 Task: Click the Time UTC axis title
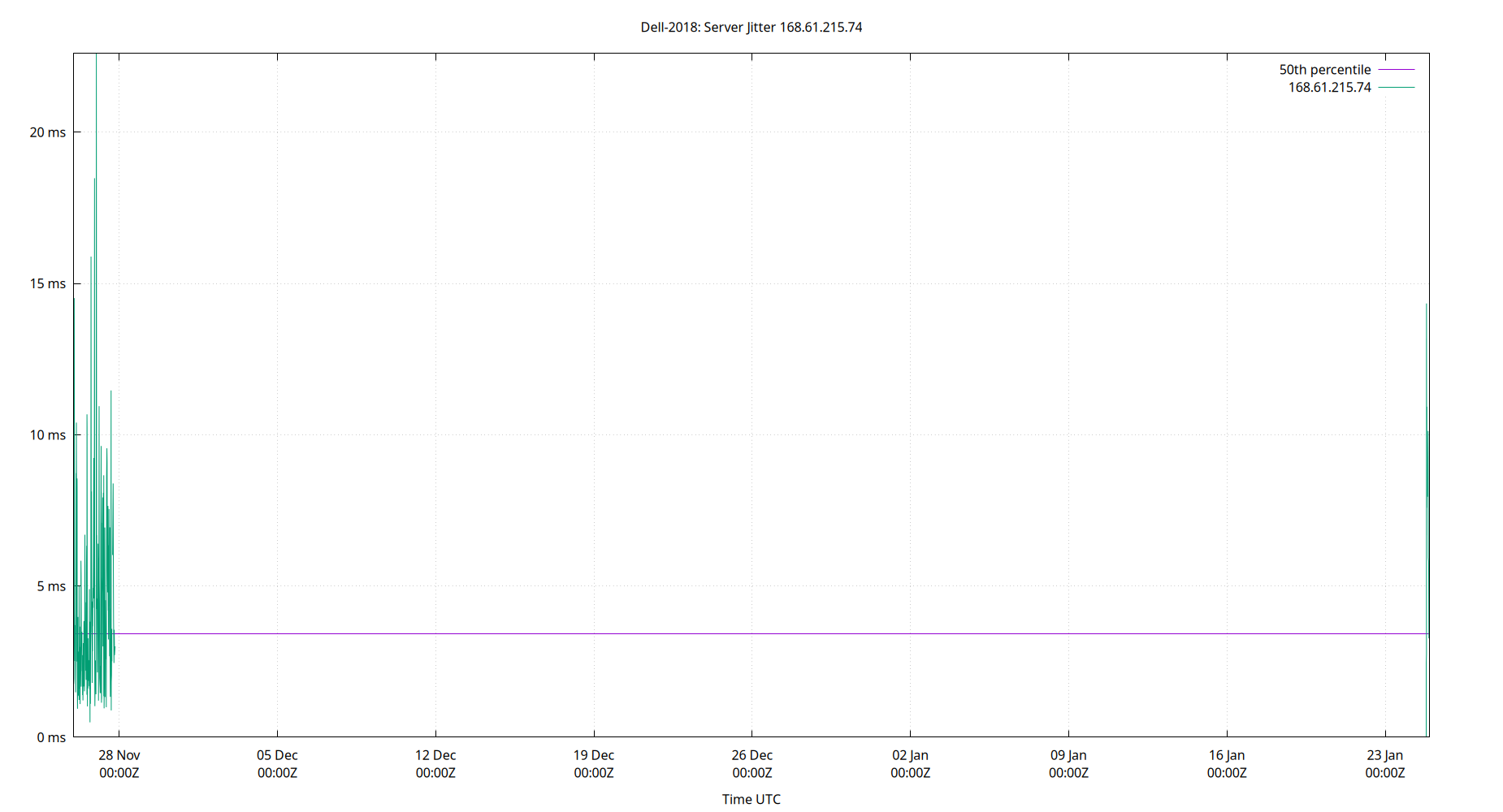(750, 799)
